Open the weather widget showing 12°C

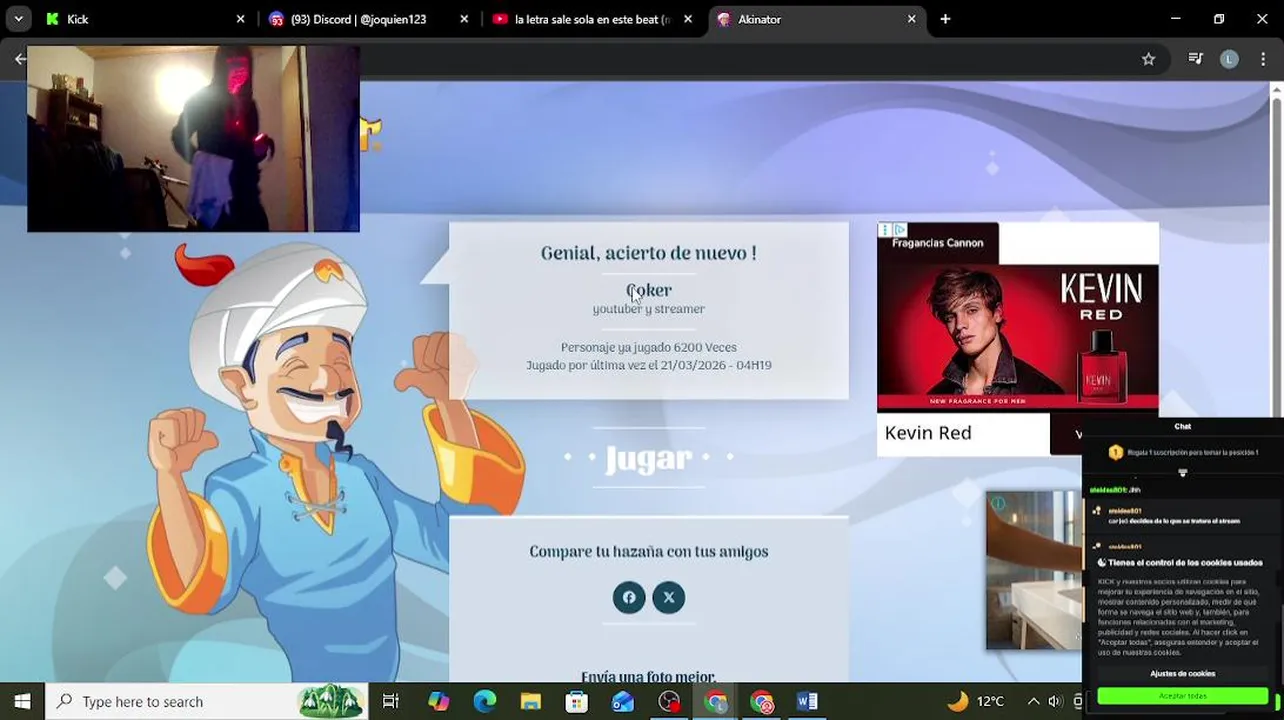(976, 701)
